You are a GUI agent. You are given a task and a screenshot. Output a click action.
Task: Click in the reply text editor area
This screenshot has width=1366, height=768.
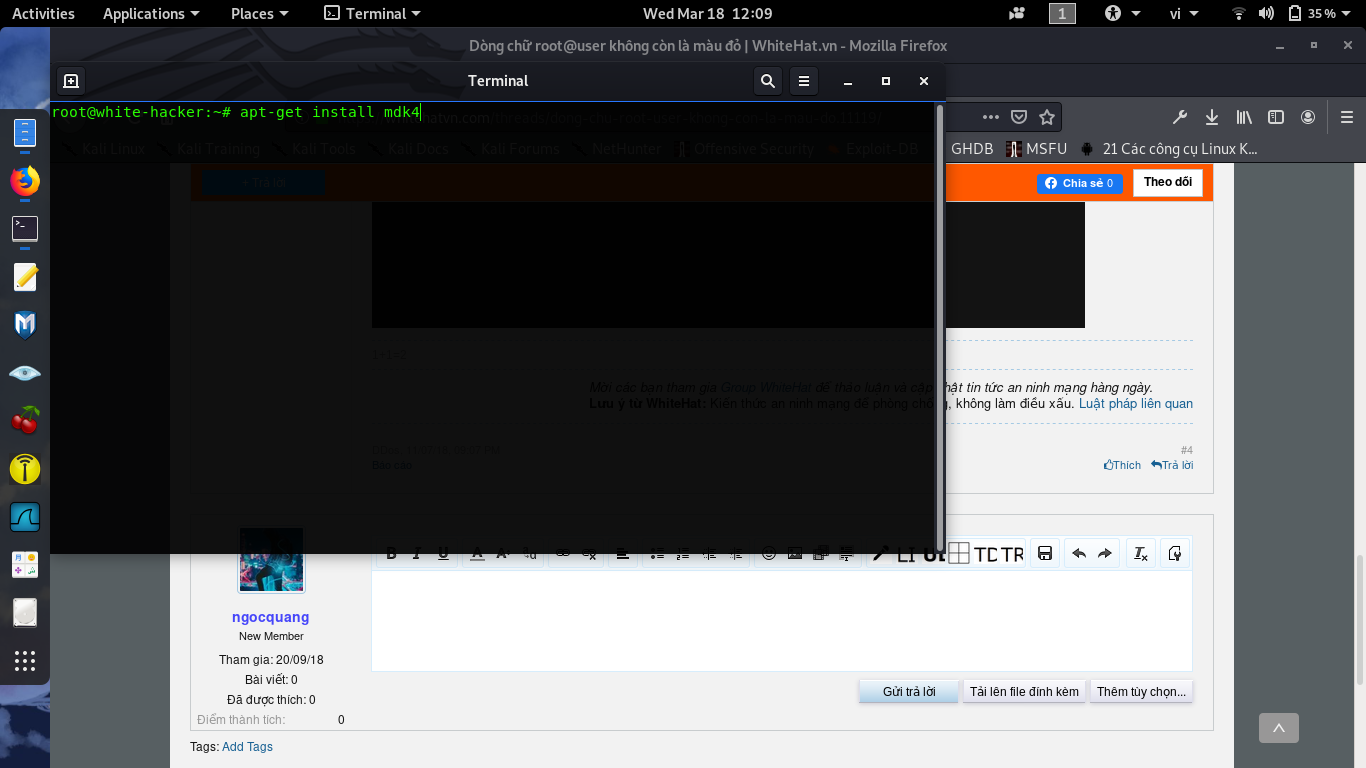781,620
